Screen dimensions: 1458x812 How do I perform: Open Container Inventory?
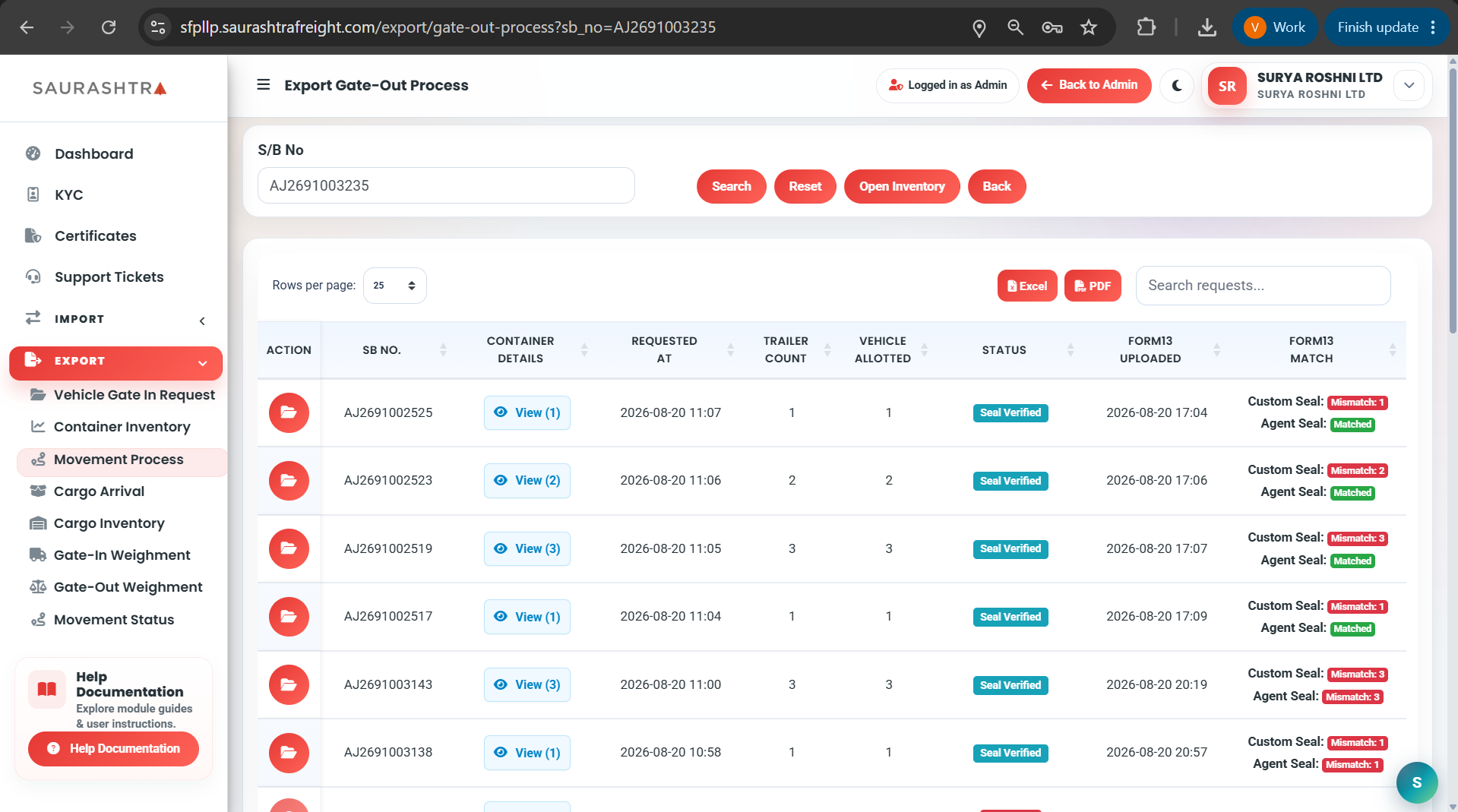click(122, 426)
